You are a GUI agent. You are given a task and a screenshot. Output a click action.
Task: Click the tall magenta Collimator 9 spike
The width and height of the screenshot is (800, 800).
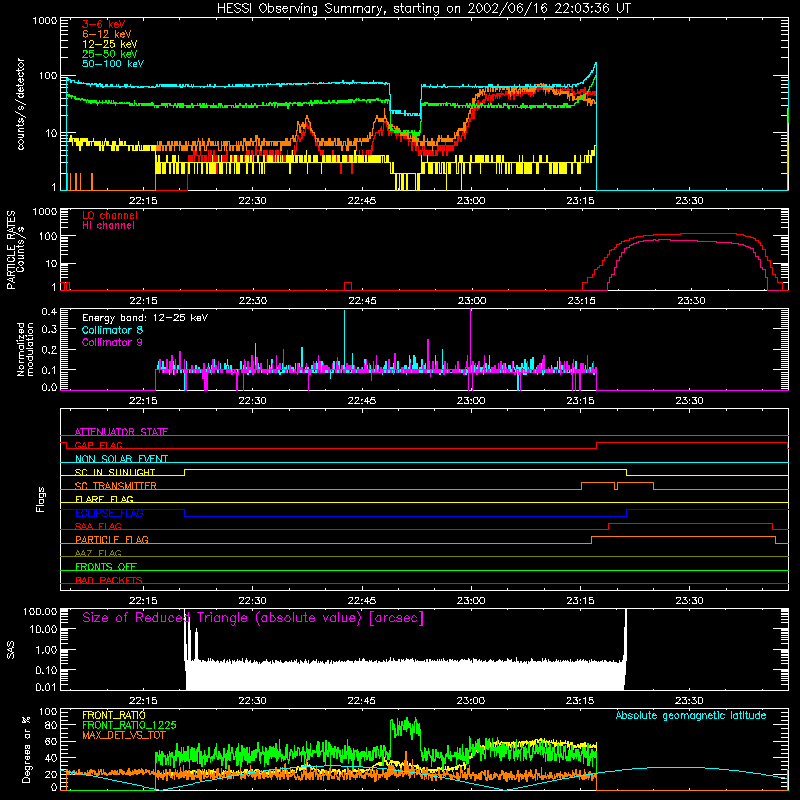[470, 339]
